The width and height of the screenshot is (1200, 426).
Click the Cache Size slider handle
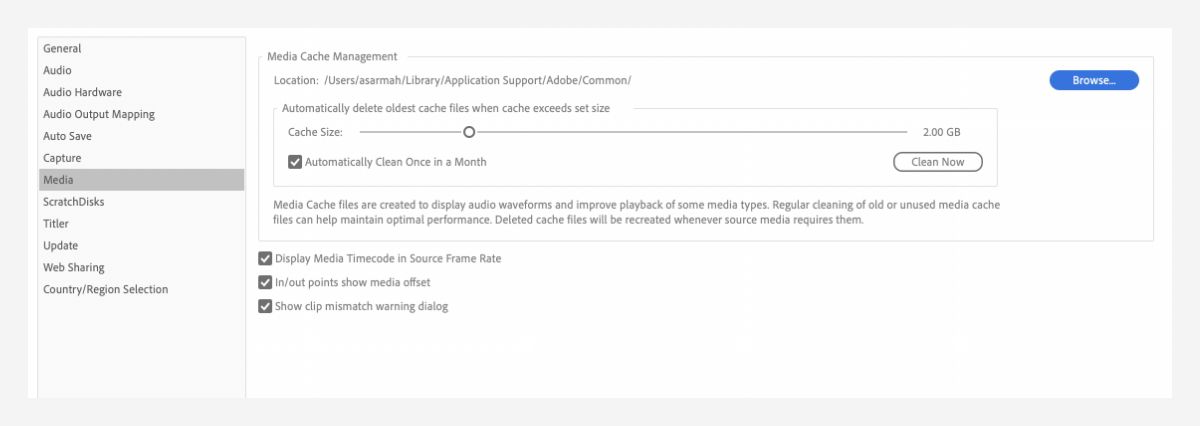point(469,132)
